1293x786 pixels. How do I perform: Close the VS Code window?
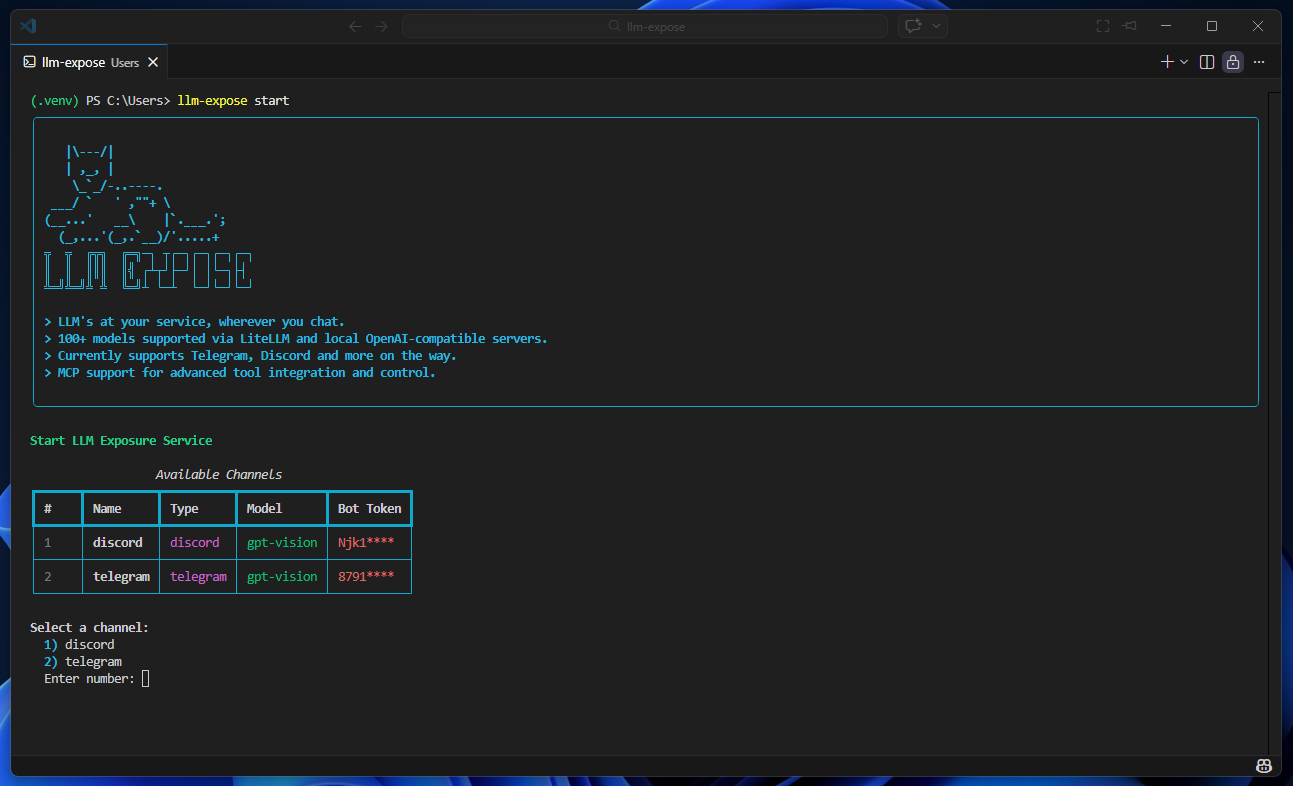[x=1258, y=26]
